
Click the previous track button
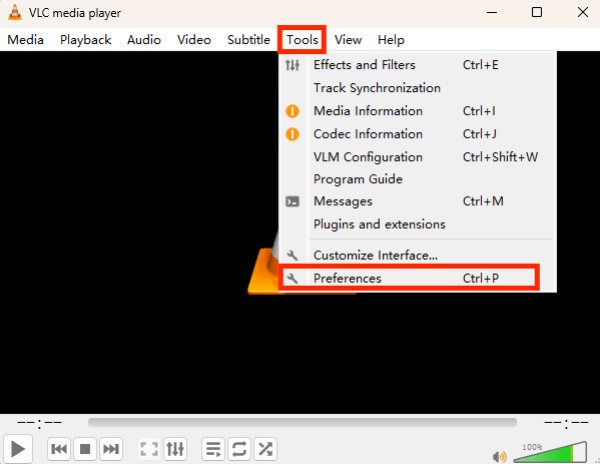click(x=59, y=449)
